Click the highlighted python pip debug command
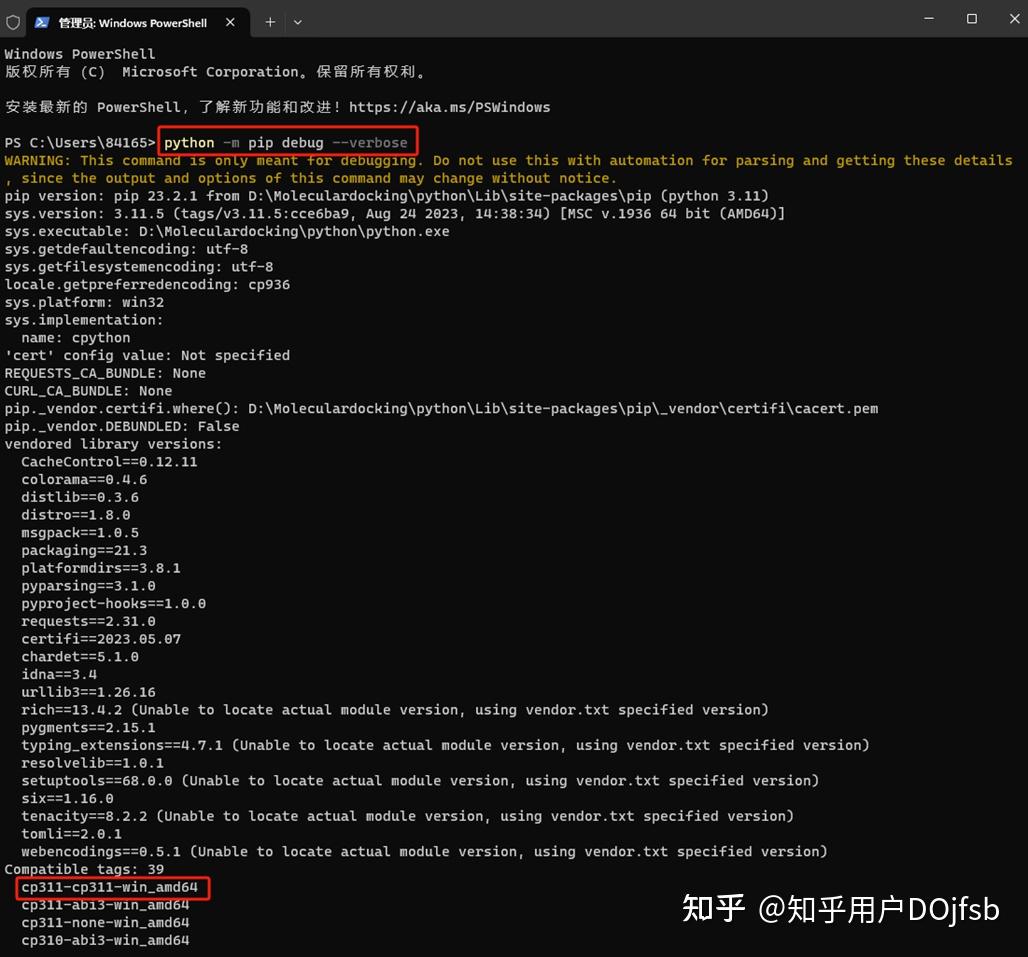This screenshot has height=957, width=1028. coord(287,142)
